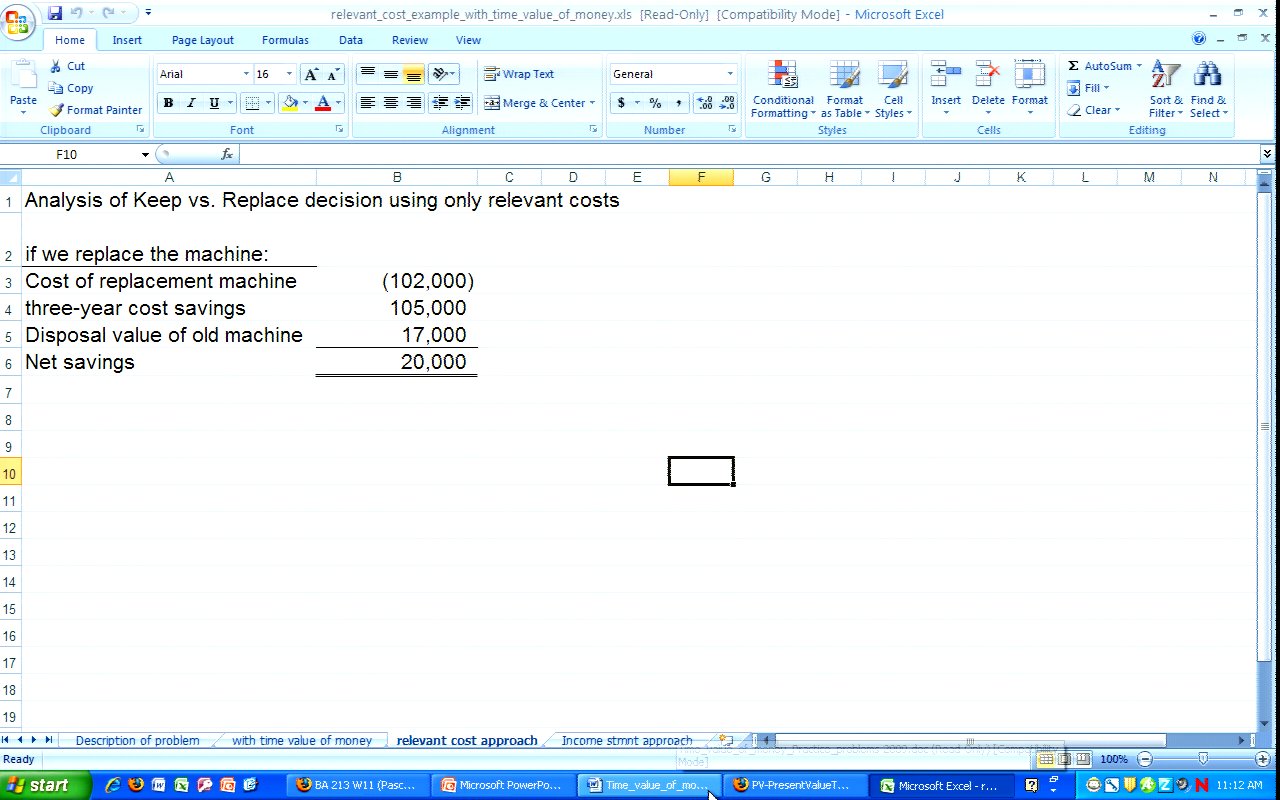The width and height of the screenshot is (1280, 800).
Task: Click the AutoSum sigma icon
Action: coord(1073,66)
